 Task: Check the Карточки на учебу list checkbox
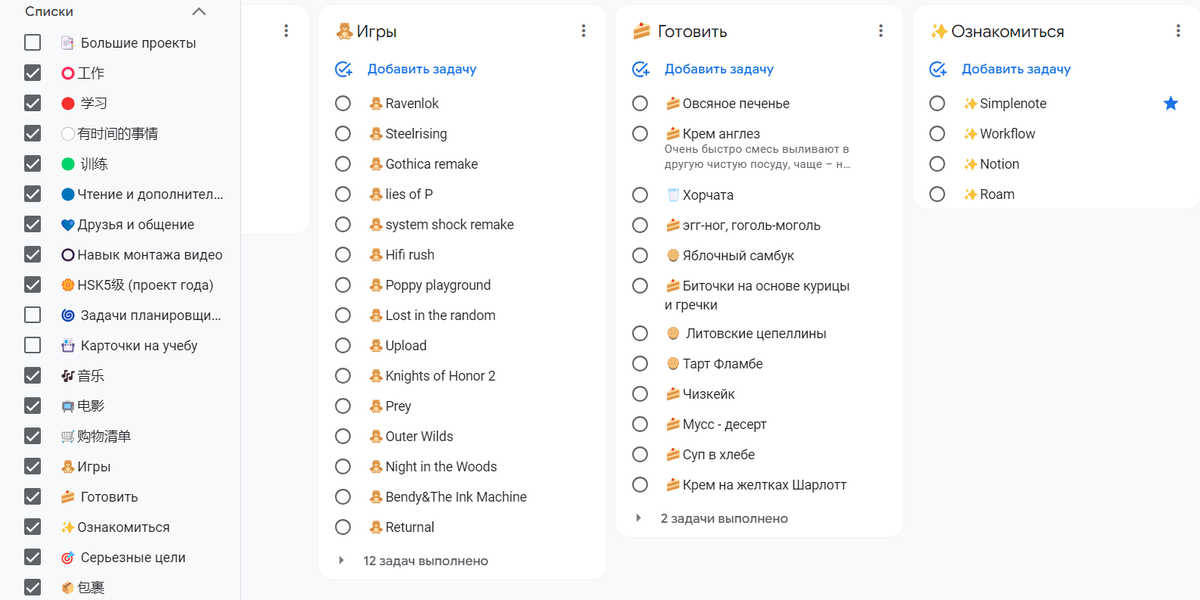[x=33, y=345]
